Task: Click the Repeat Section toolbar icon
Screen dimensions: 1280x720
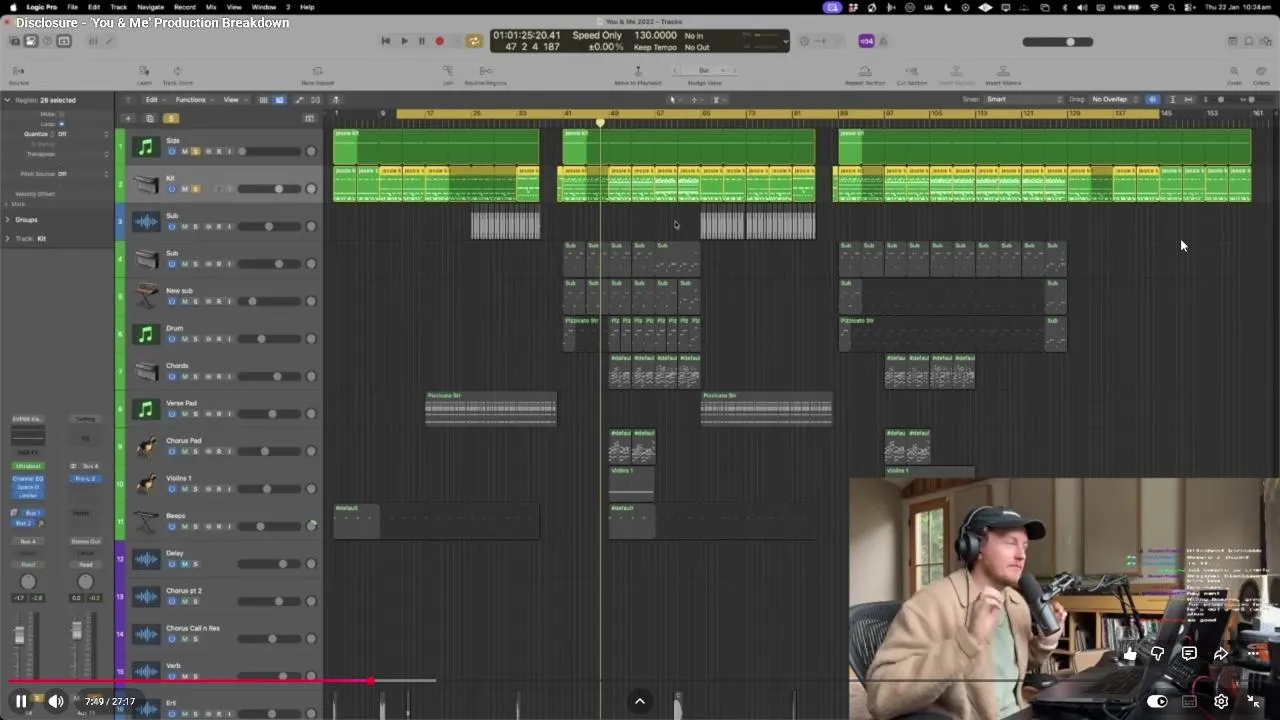Action: coord(865,75)
